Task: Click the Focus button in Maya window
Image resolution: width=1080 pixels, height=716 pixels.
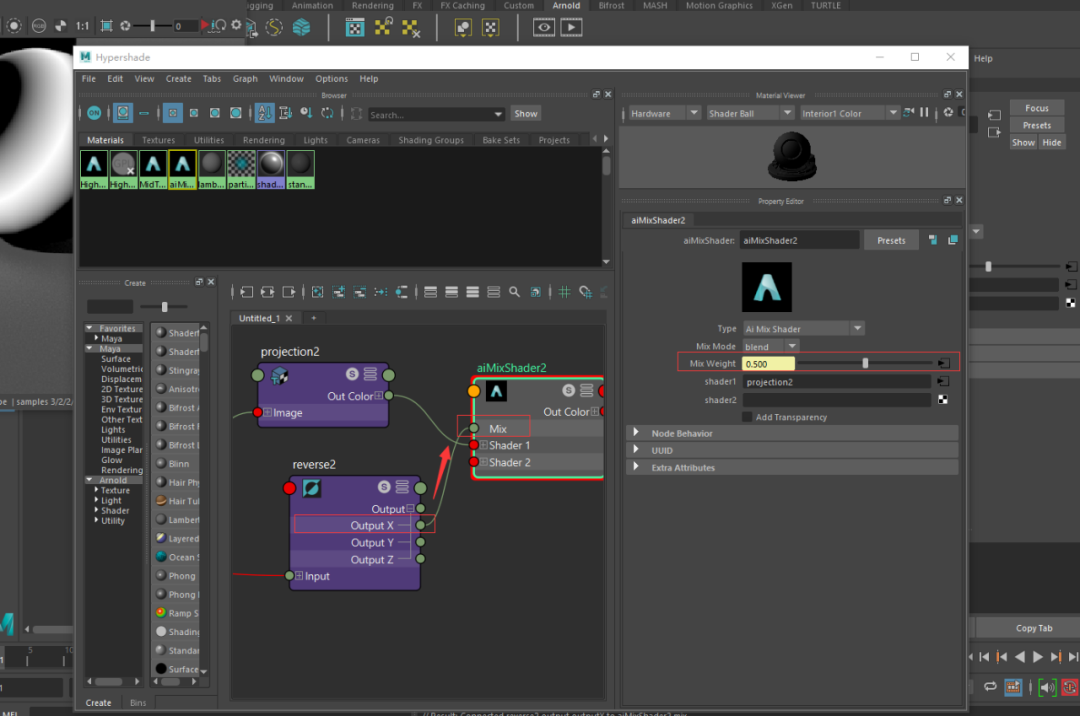Action: click(x=1037, y=108)
